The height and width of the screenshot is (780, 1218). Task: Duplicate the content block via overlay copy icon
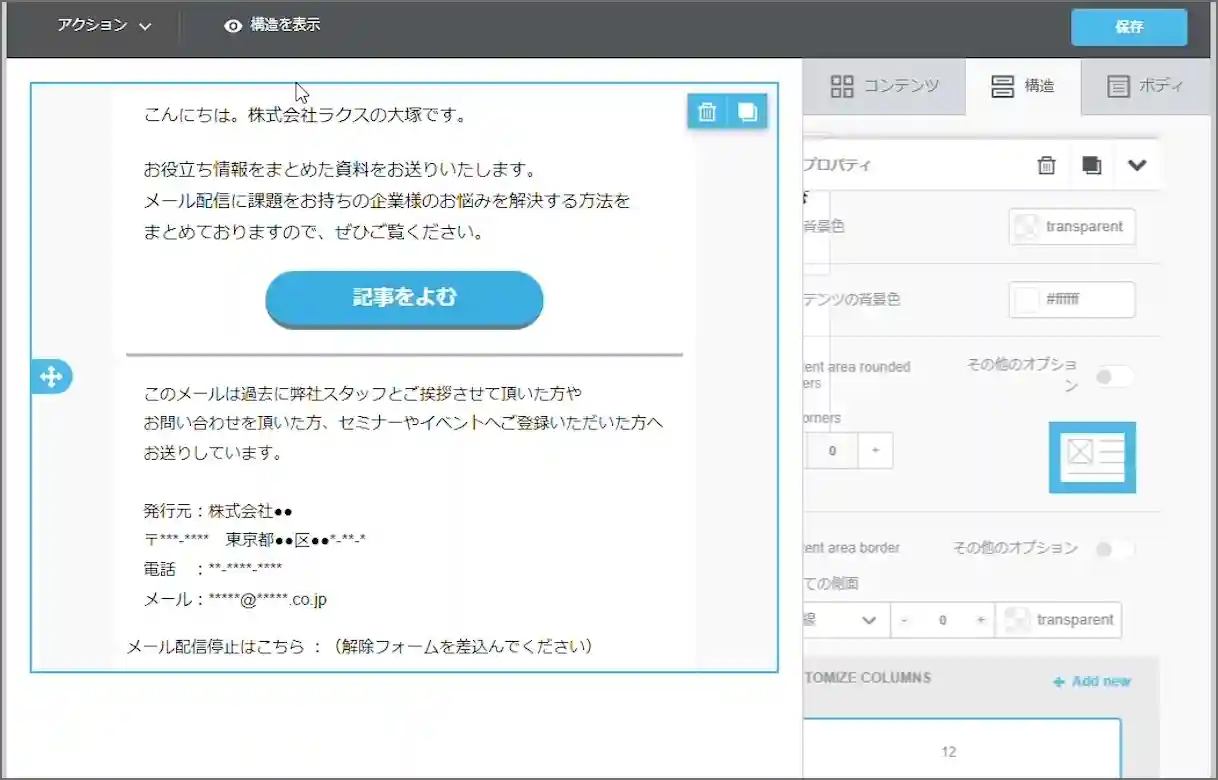pyautogui.click(x=747, y=112)
